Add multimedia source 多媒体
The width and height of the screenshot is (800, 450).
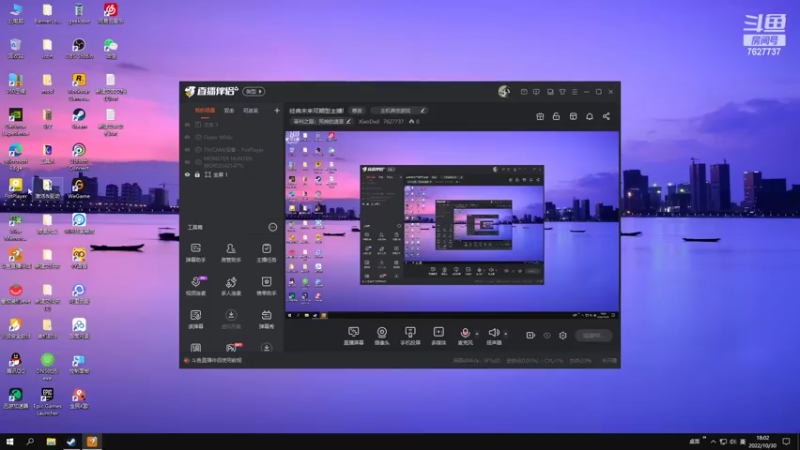point(438,336)
